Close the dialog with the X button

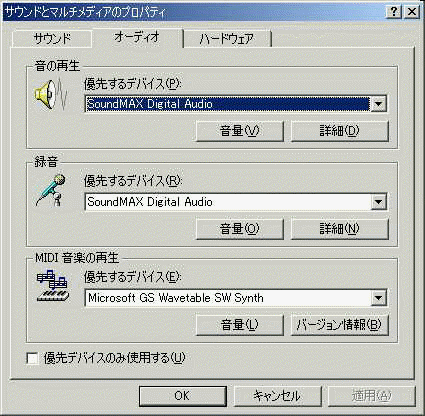point(412,12)
